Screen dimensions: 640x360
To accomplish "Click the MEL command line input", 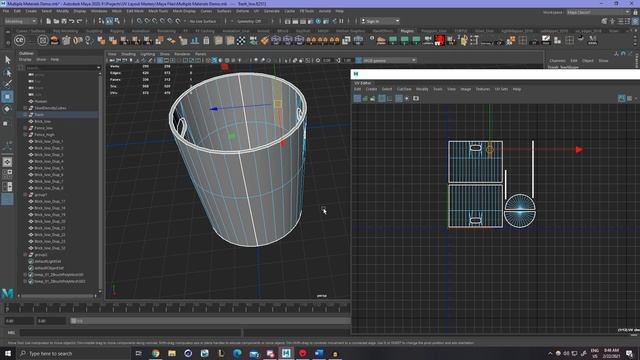I will [x=131, y=333].
